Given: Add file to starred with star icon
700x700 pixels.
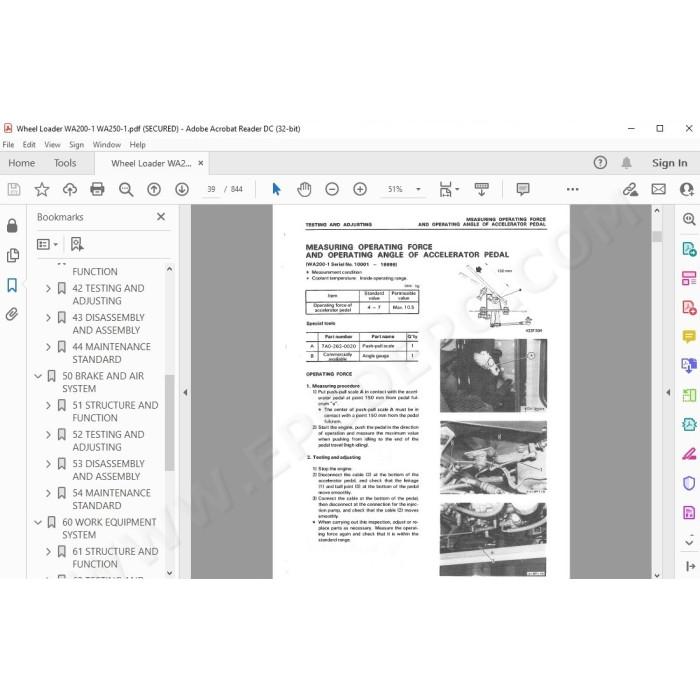Looking at the screenshot, I should [42, 189].
